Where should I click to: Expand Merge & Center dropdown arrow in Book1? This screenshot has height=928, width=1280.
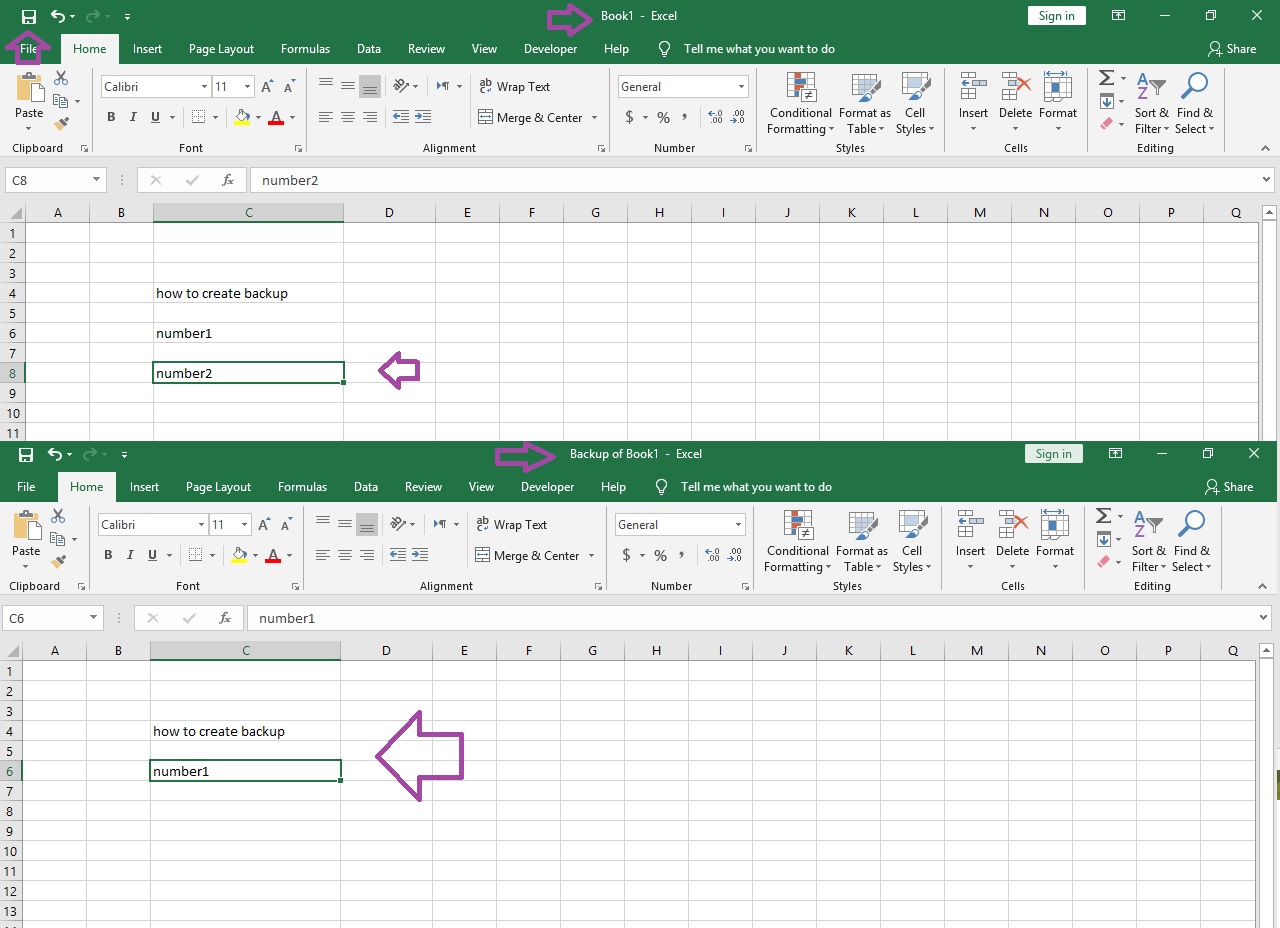click(594, 118)
